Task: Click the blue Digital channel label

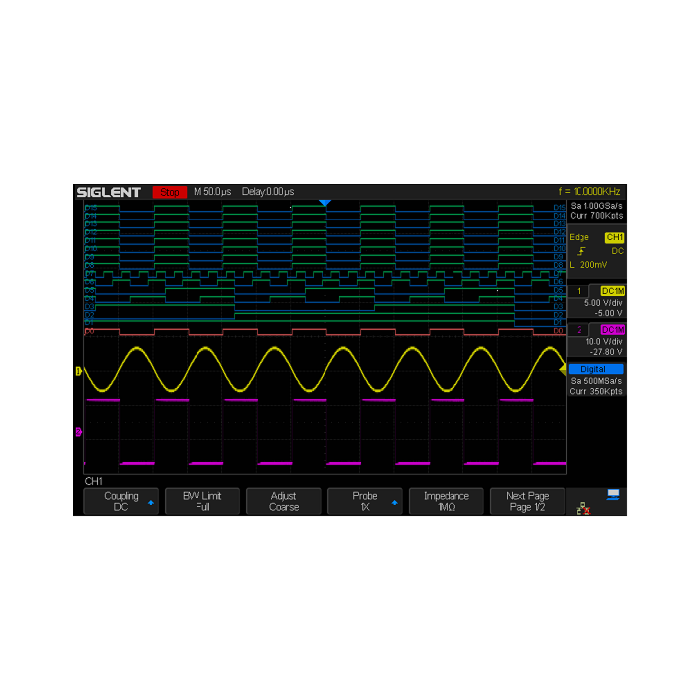Action: (597, 369)
